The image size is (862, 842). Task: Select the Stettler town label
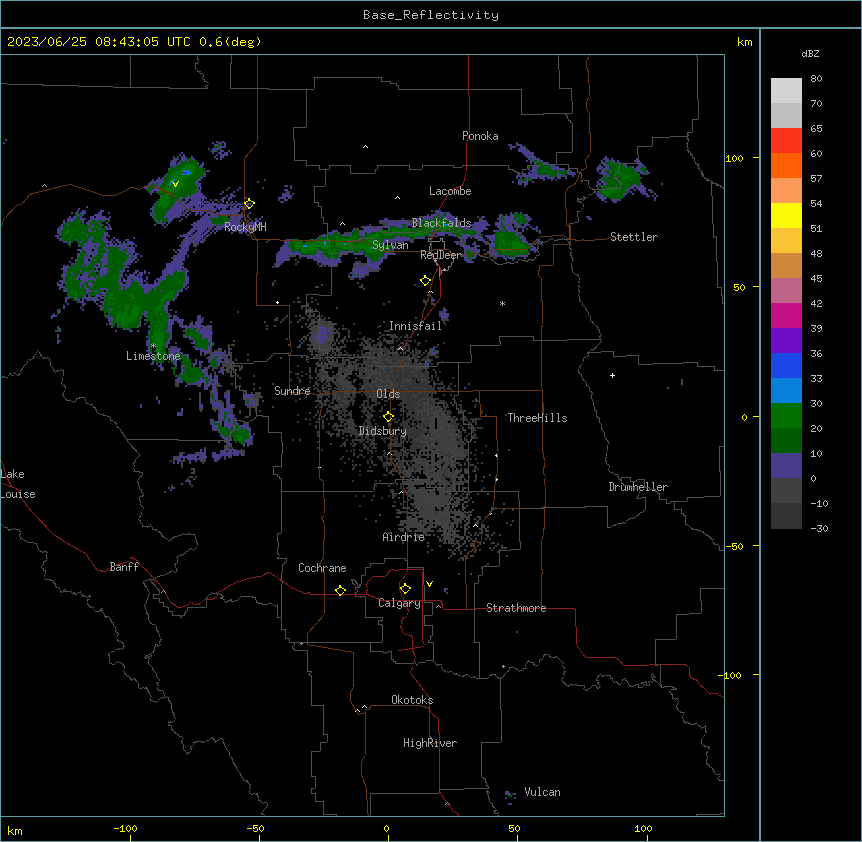click(x=634, y=237)
